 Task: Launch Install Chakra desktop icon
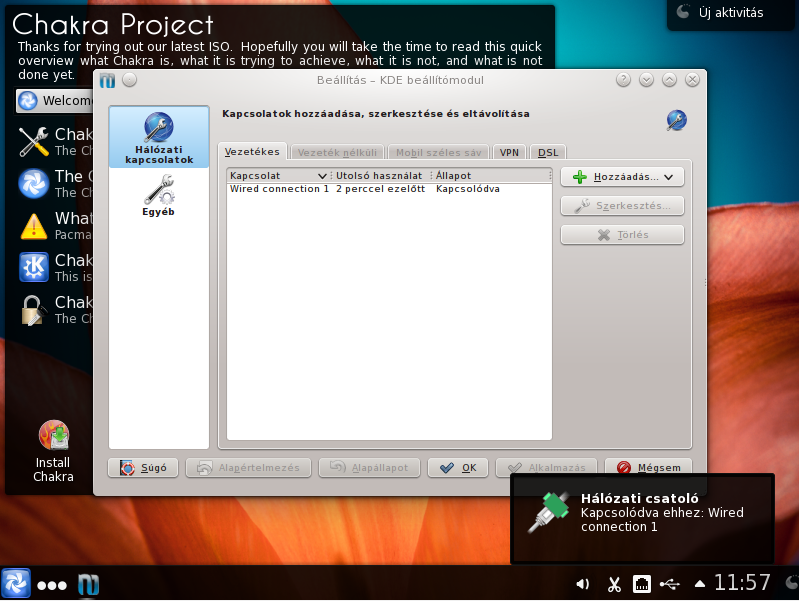tap(54, 451)
